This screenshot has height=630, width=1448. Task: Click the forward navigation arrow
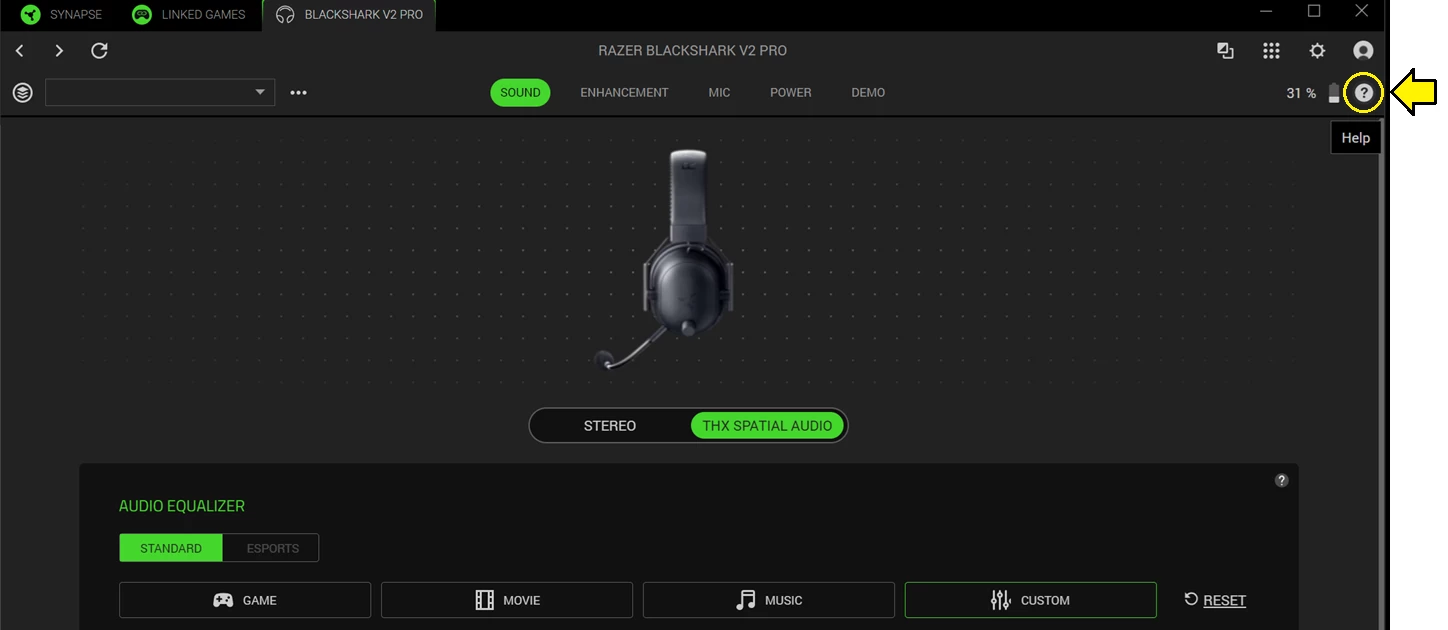tap(59, 50)
